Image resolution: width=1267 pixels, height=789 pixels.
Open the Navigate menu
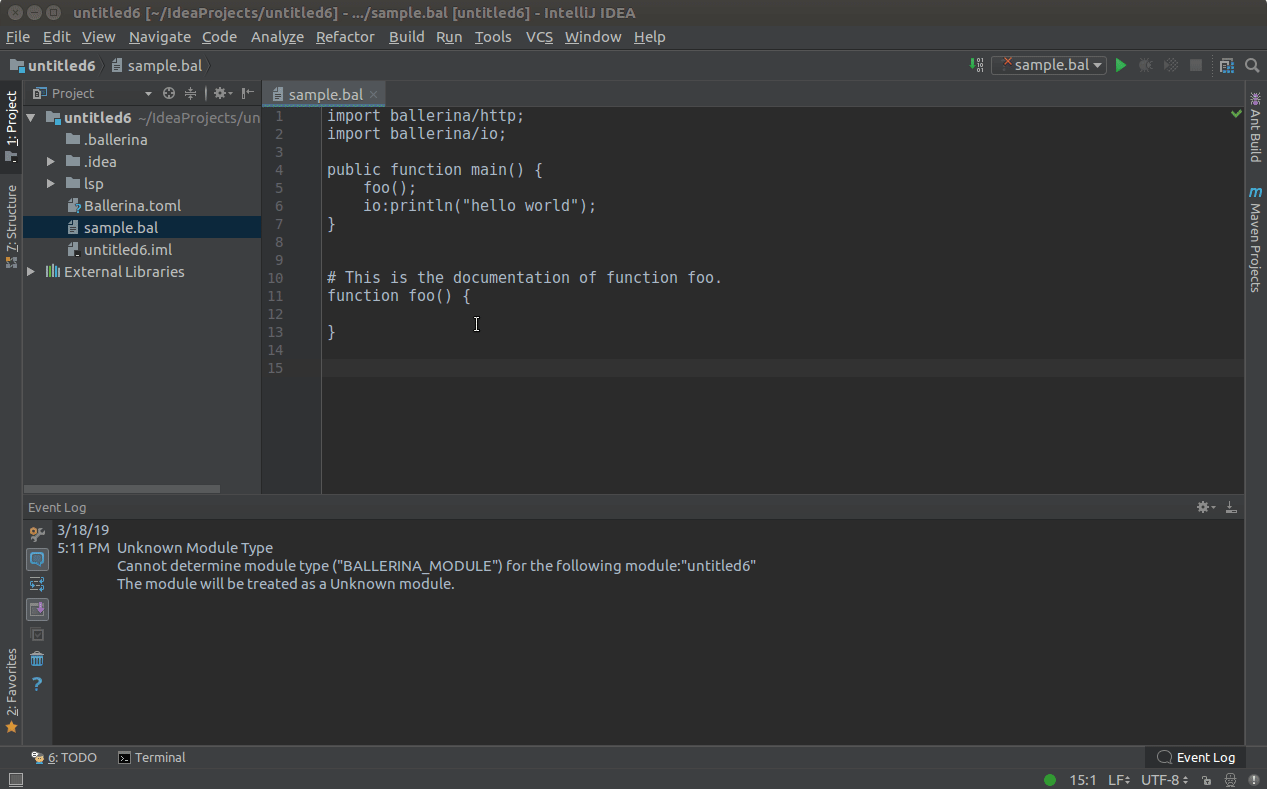(160, 37)
